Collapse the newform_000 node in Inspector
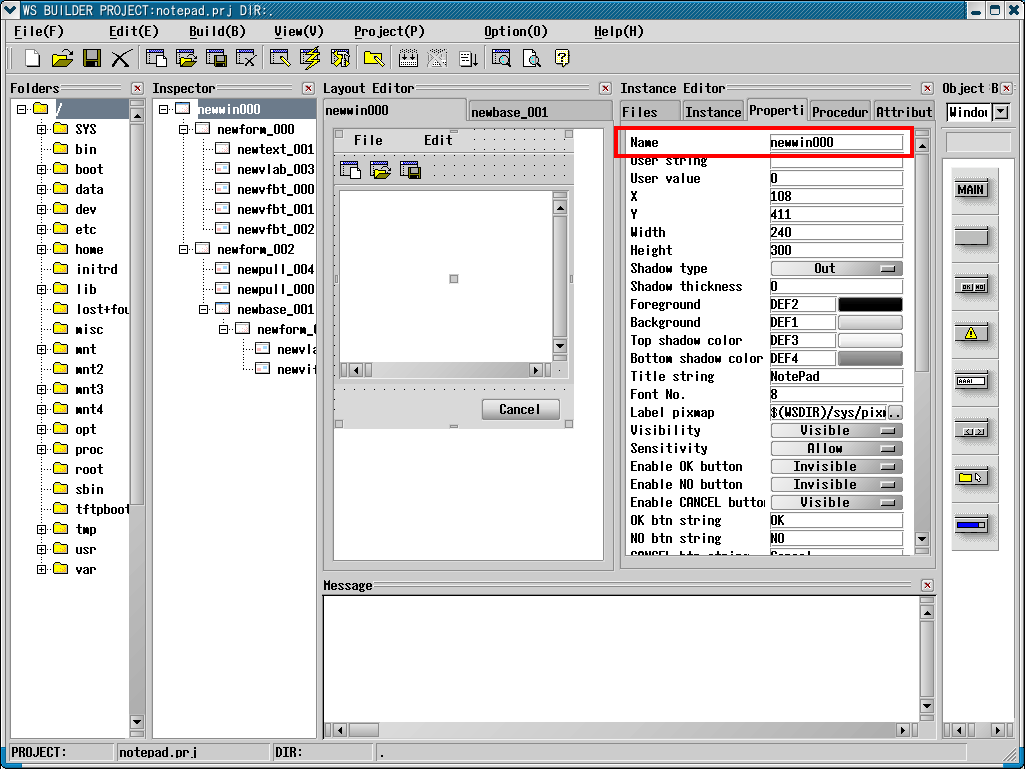Image resolution: width=1025 pixels, height=769 pixels. click(x=184, y=129)
